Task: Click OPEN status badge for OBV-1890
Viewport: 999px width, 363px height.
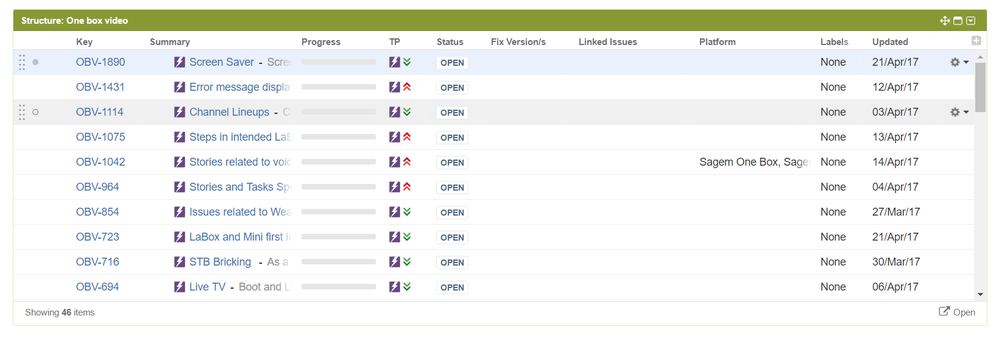Action: [452, 63]
